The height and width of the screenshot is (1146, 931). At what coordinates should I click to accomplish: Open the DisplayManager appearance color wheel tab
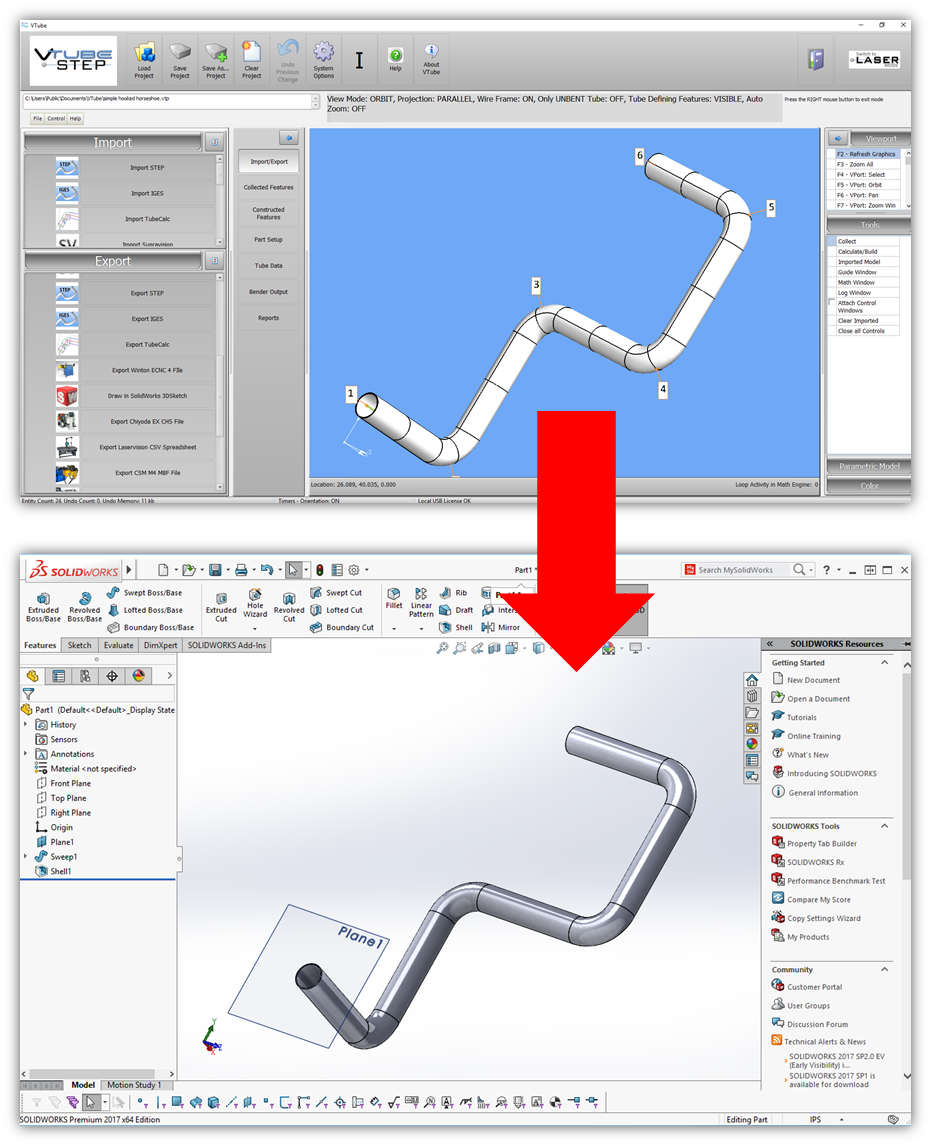pyautogui.click(x=138, y=676)
